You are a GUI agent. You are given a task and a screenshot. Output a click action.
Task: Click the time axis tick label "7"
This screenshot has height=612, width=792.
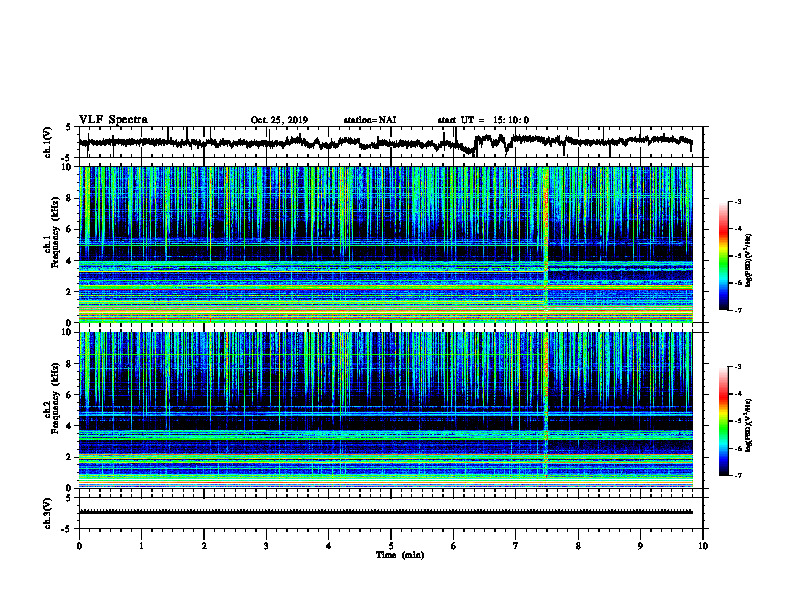coord(516,546)
